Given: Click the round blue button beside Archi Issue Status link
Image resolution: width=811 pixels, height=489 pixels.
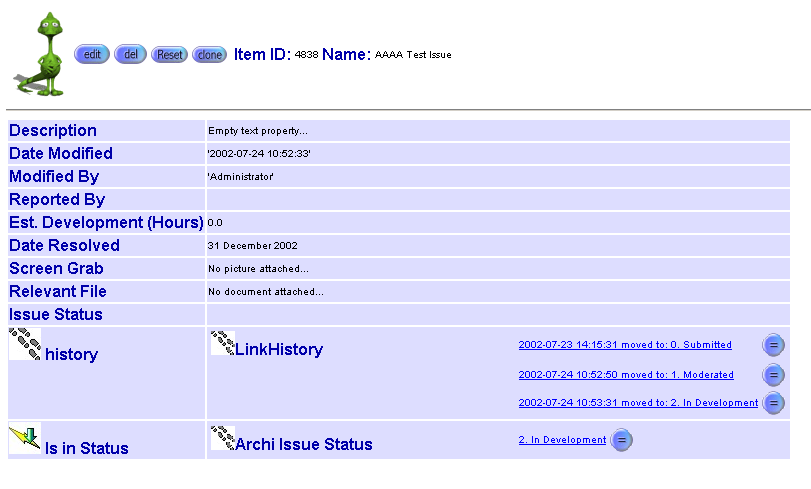Looking at the screenshot, I should [x=621, y=440].
